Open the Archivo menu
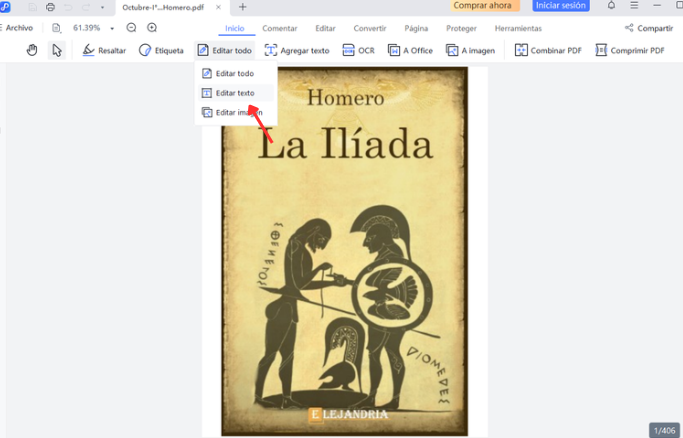 [x=17, y=28]
